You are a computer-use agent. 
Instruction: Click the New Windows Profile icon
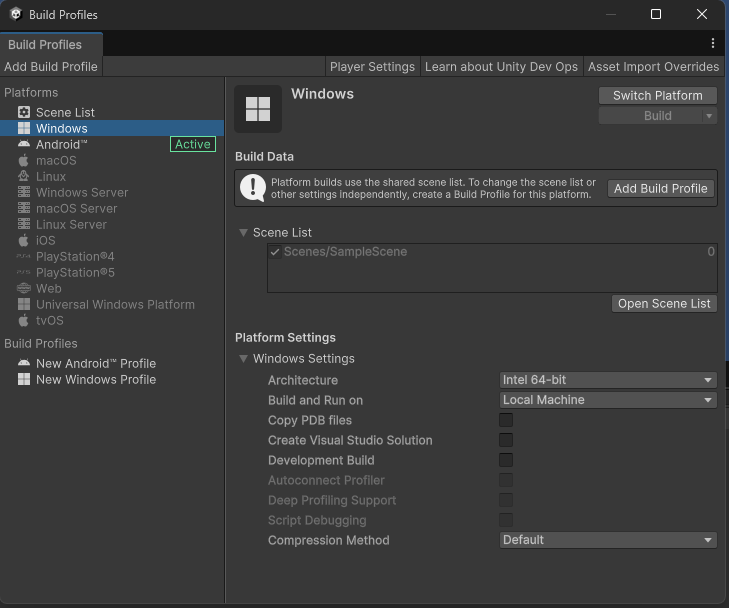(24, 379)
